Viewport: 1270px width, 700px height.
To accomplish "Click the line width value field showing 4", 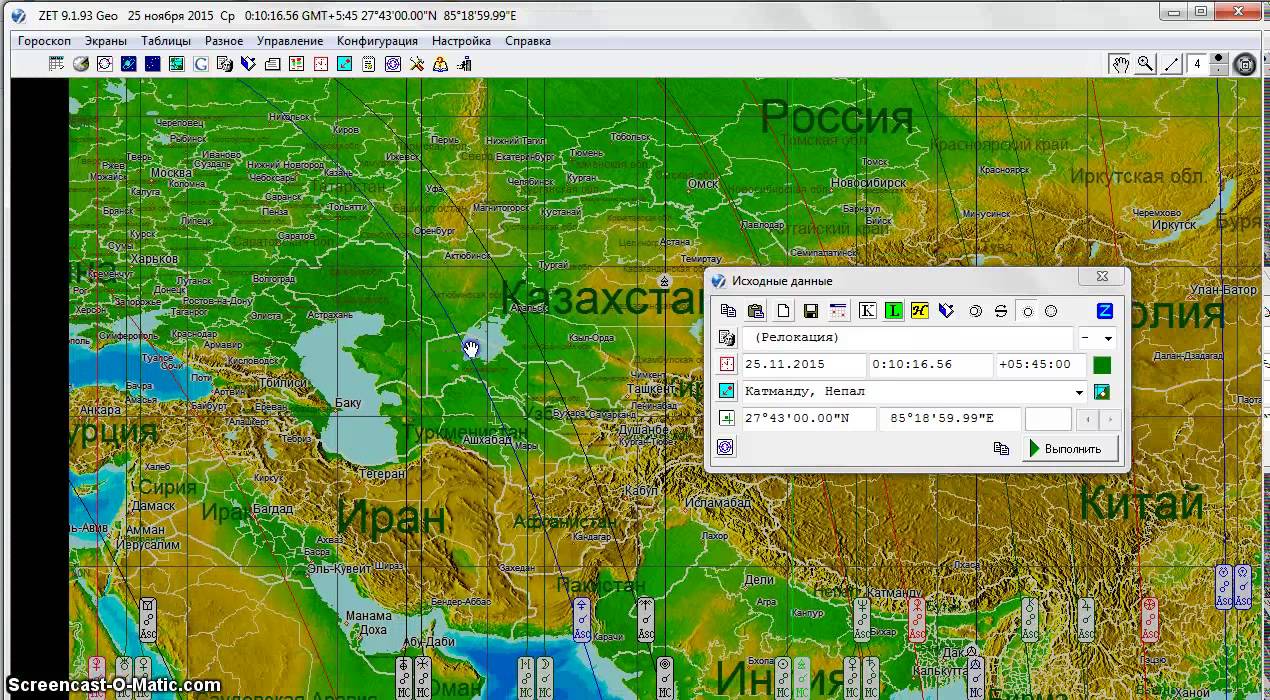I will pos(1197,64).
